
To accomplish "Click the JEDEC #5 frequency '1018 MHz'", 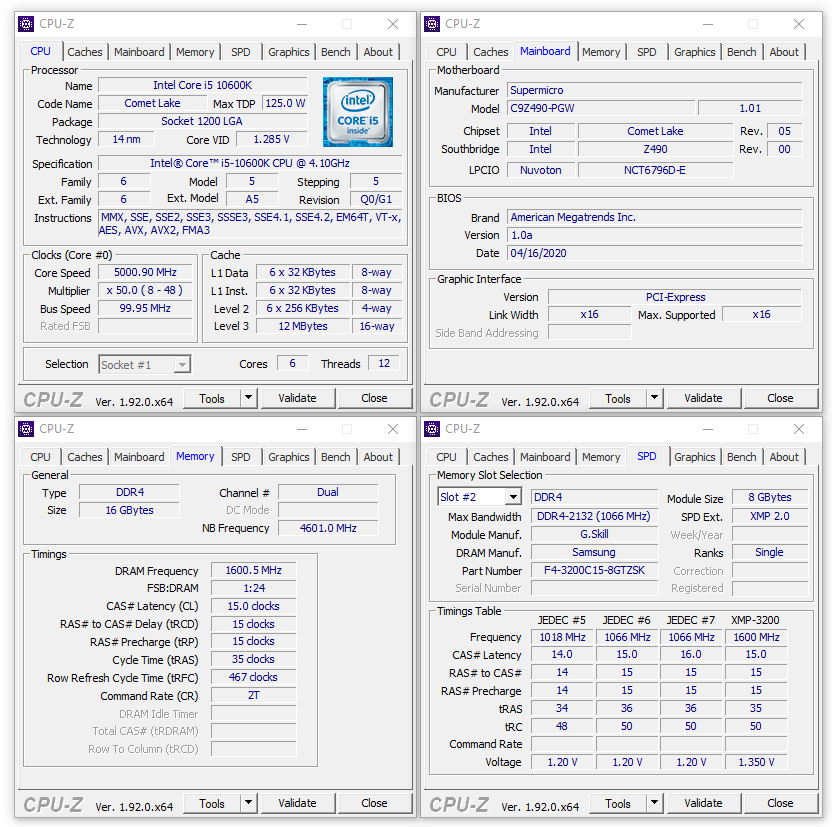I will [562, 637].
